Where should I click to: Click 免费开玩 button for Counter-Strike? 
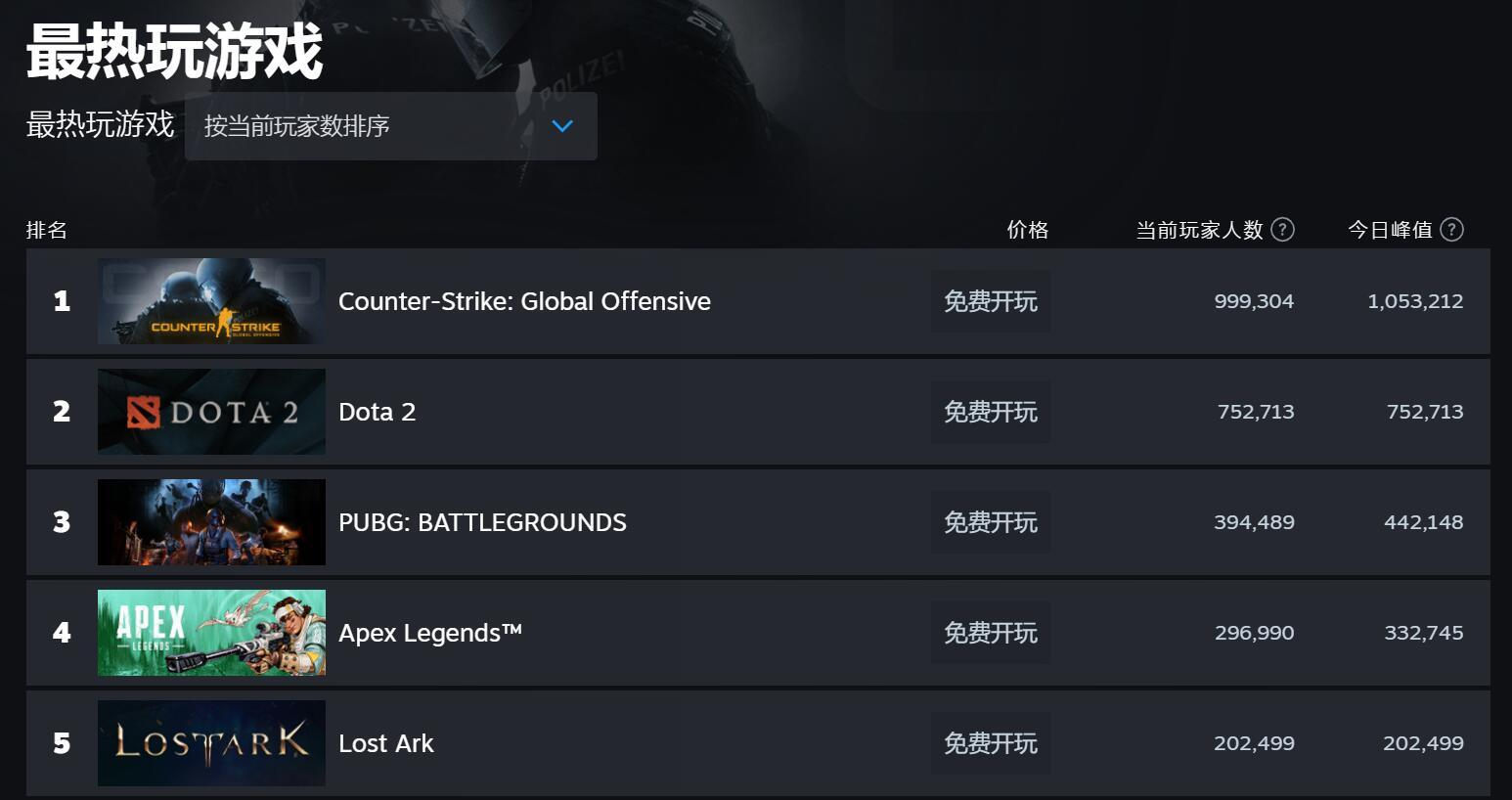click(x=990, y=301)
